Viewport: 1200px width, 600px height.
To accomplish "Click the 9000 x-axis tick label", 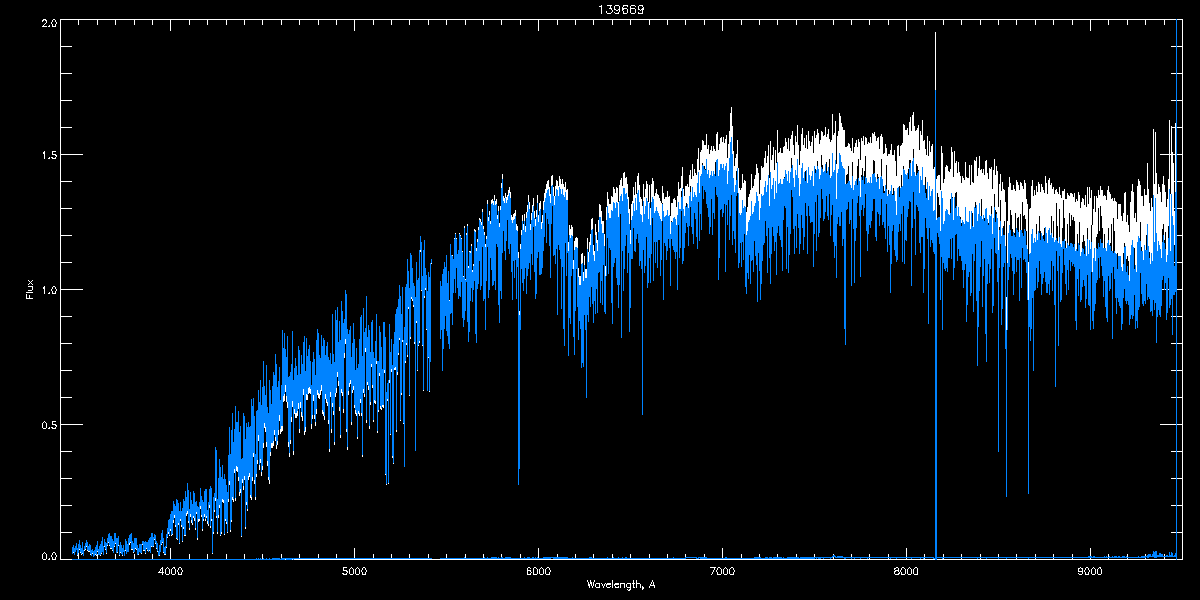I will (1090, 572).
